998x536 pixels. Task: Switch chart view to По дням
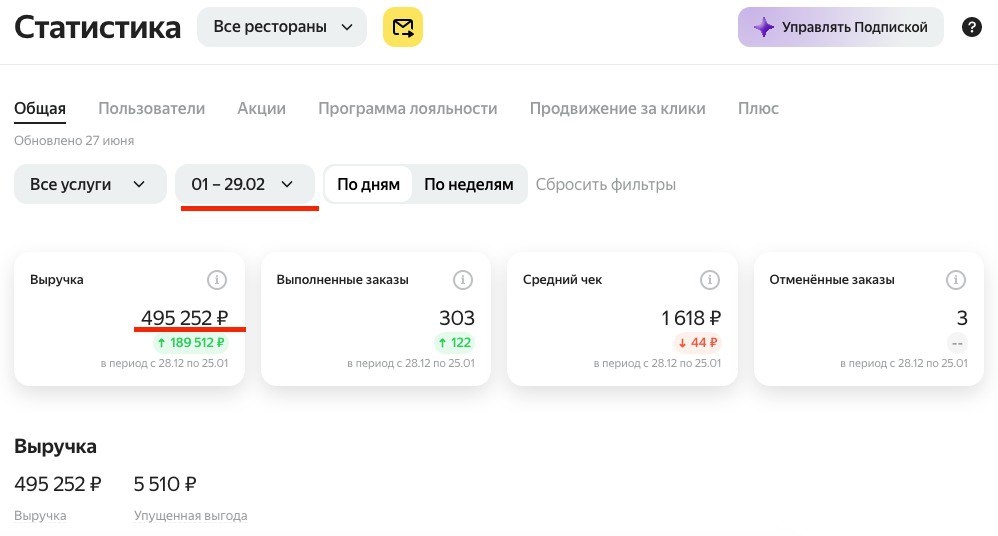[368, 184]
